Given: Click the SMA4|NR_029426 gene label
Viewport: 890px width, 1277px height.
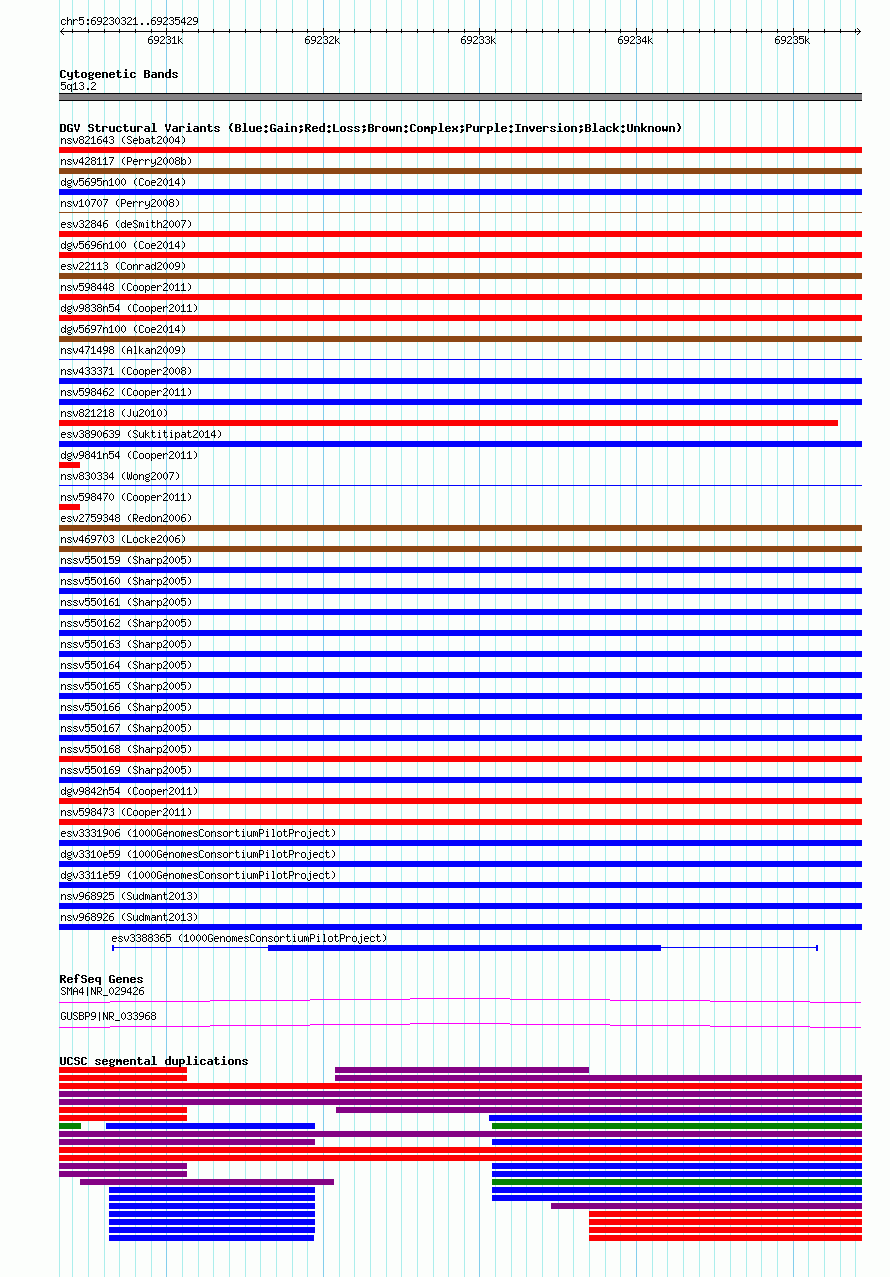Looking at the screenshot, I should click(x=102, y=992).
